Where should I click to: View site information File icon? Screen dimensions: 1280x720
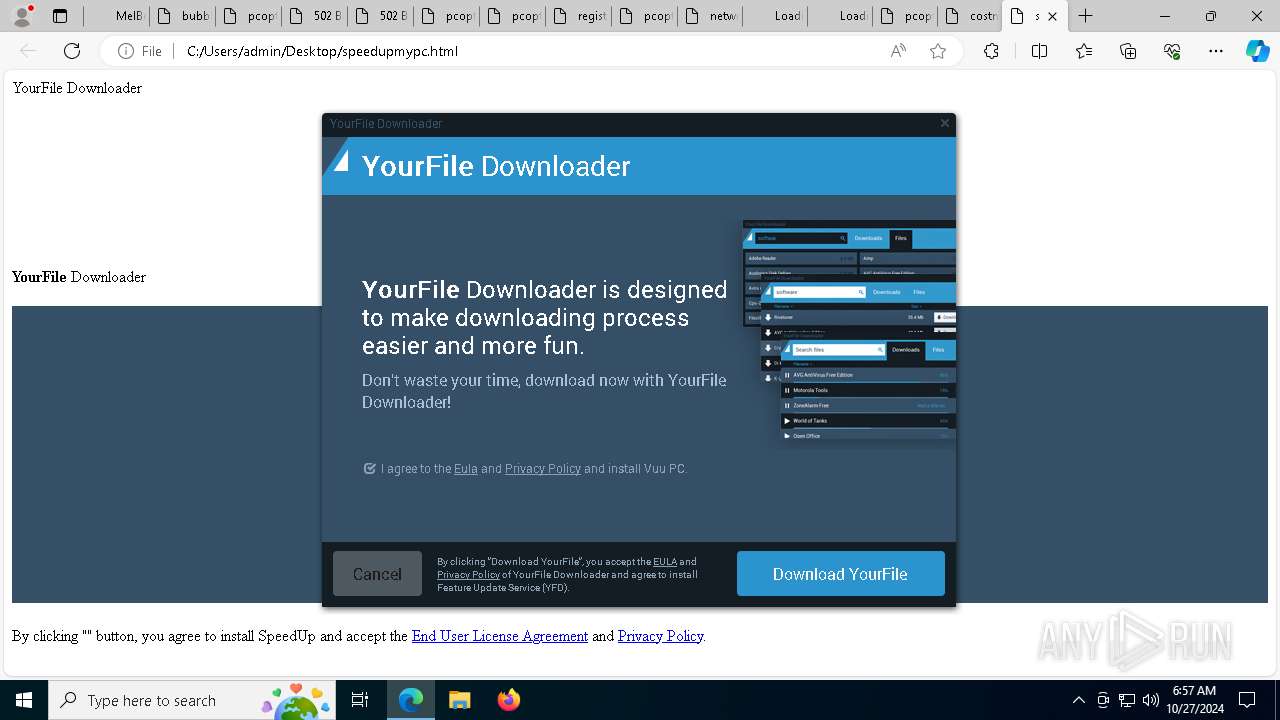click(x=139, y=51)
